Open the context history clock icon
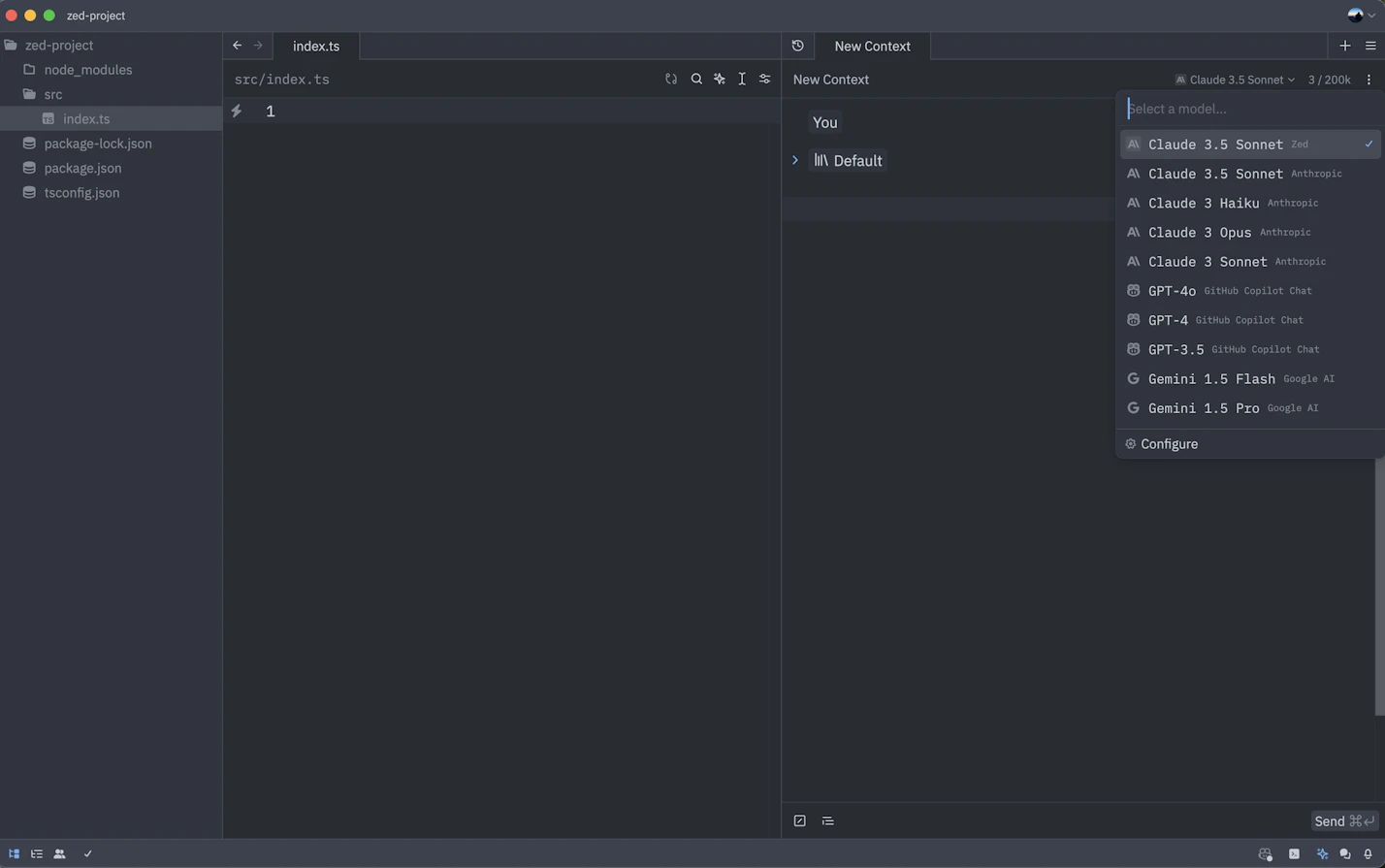Viewport: 1385px width, 868px height. pos(797,46)
